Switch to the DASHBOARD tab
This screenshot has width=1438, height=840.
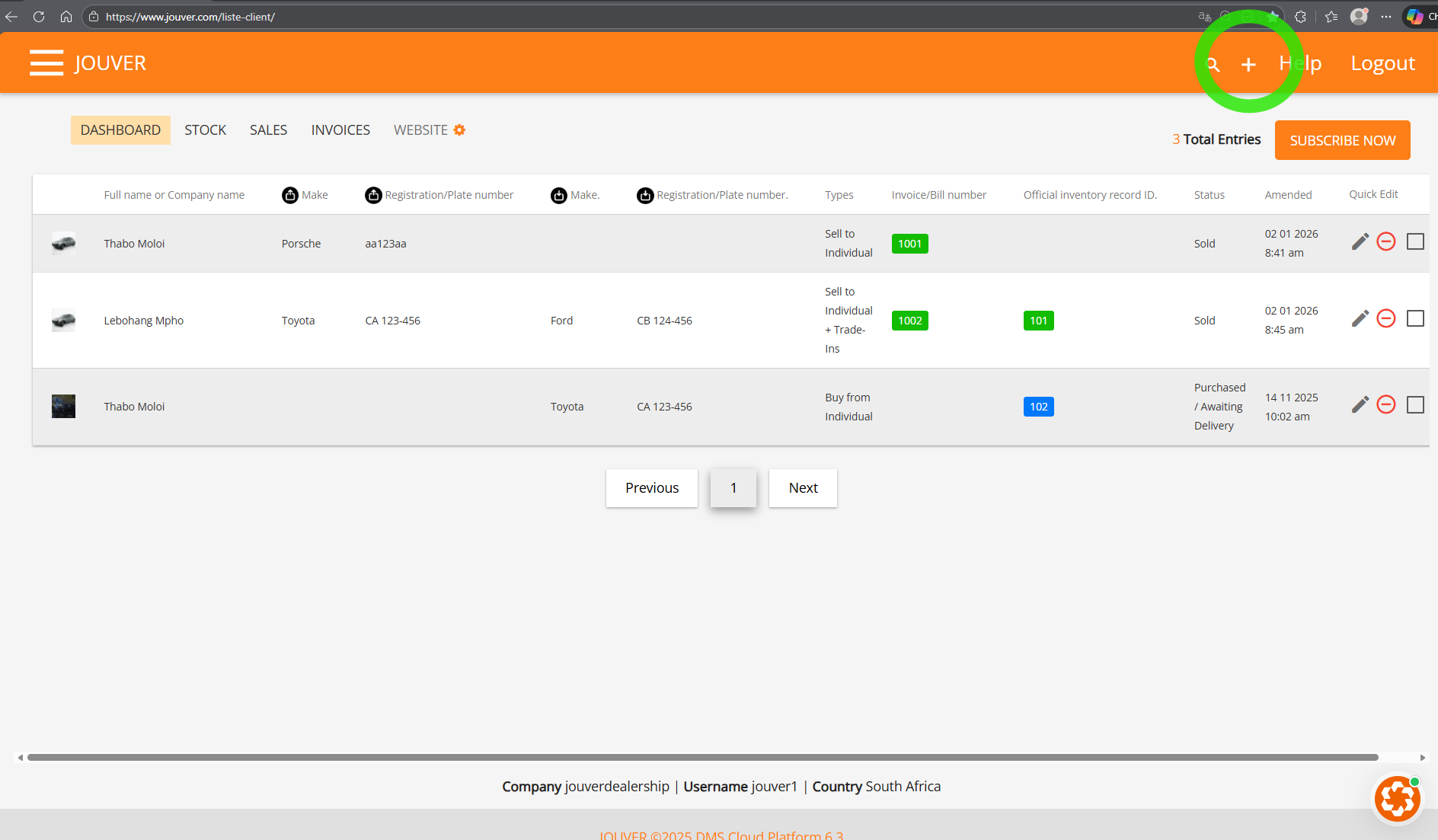click(x=120, y=130)
